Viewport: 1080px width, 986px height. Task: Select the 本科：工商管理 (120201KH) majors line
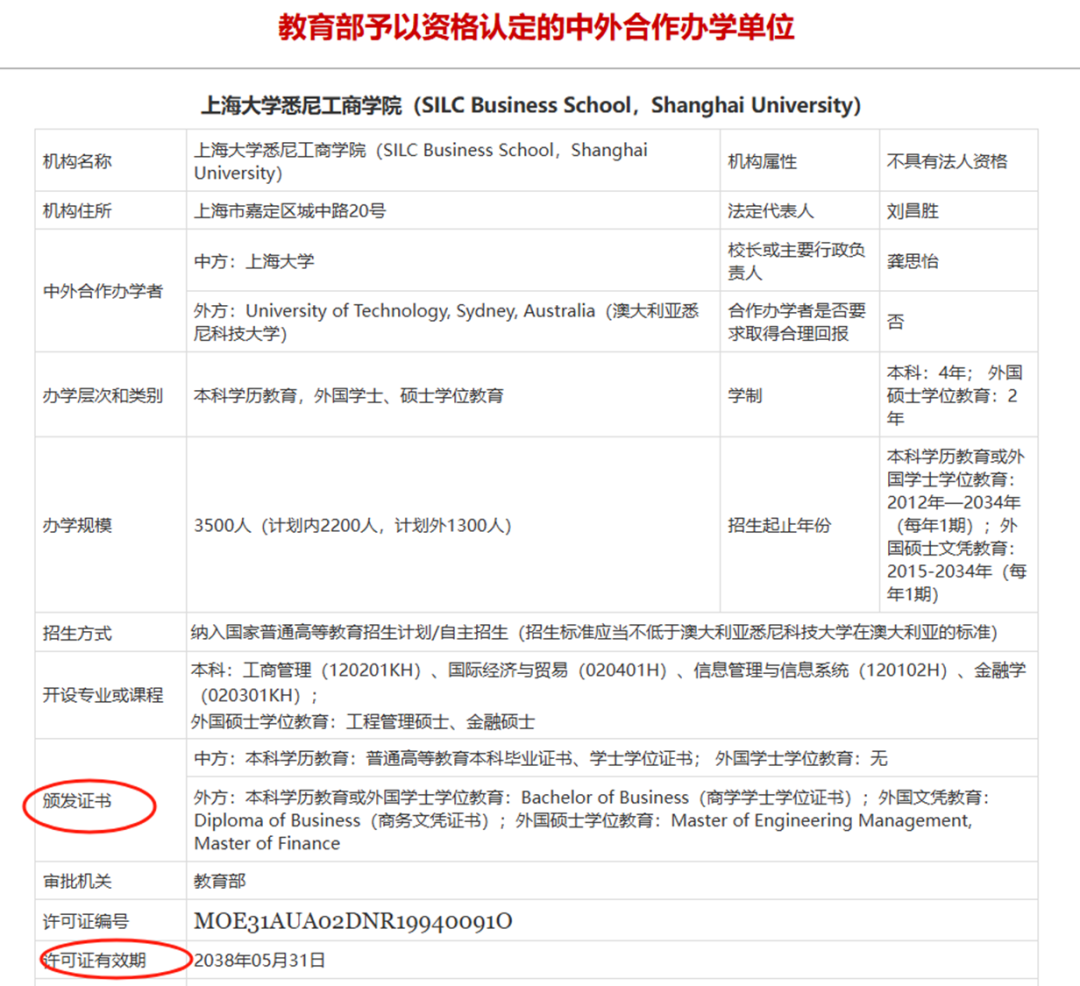[609, 682]
